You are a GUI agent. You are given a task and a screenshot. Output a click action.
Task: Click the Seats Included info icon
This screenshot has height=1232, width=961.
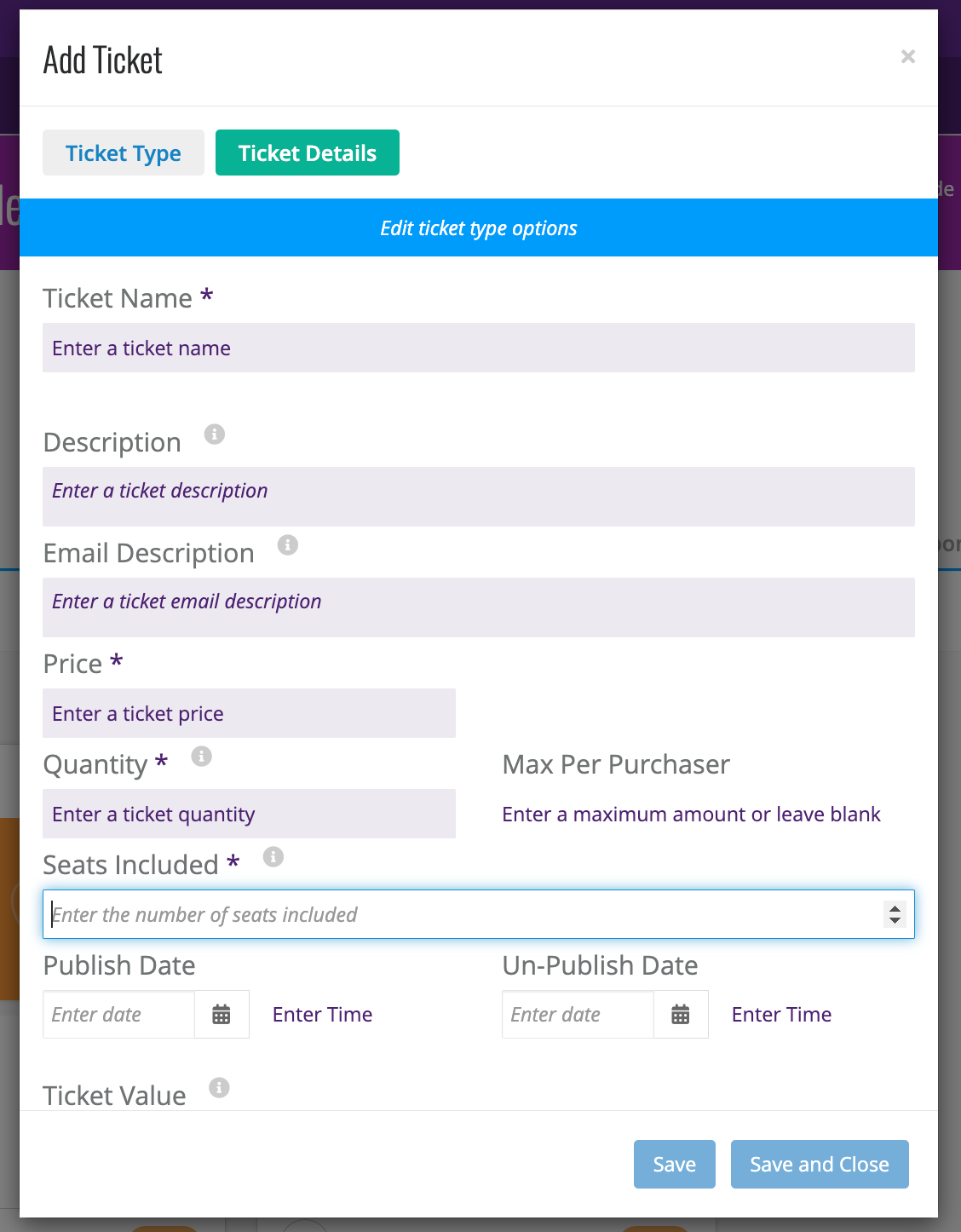pos(273,857)
